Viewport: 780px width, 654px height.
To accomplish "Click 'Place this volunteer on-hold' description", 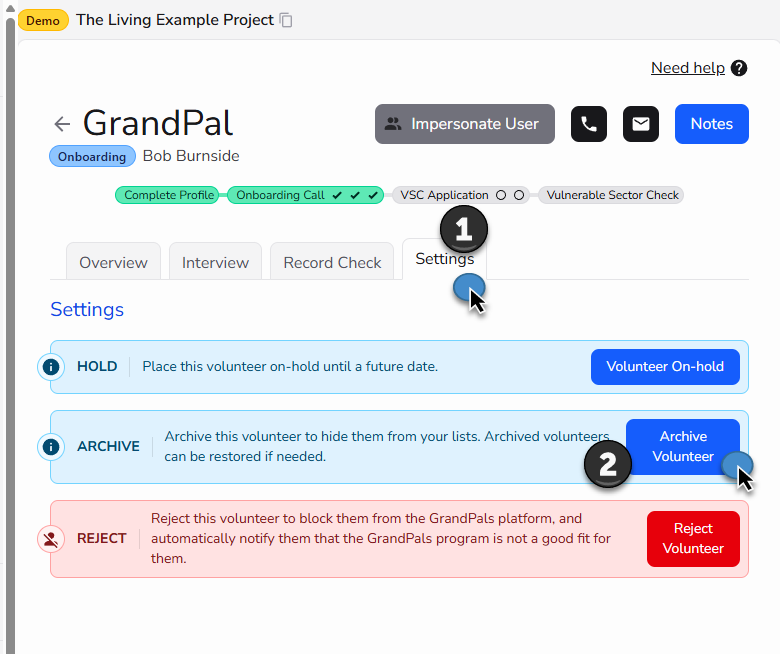I will [290, 367].
